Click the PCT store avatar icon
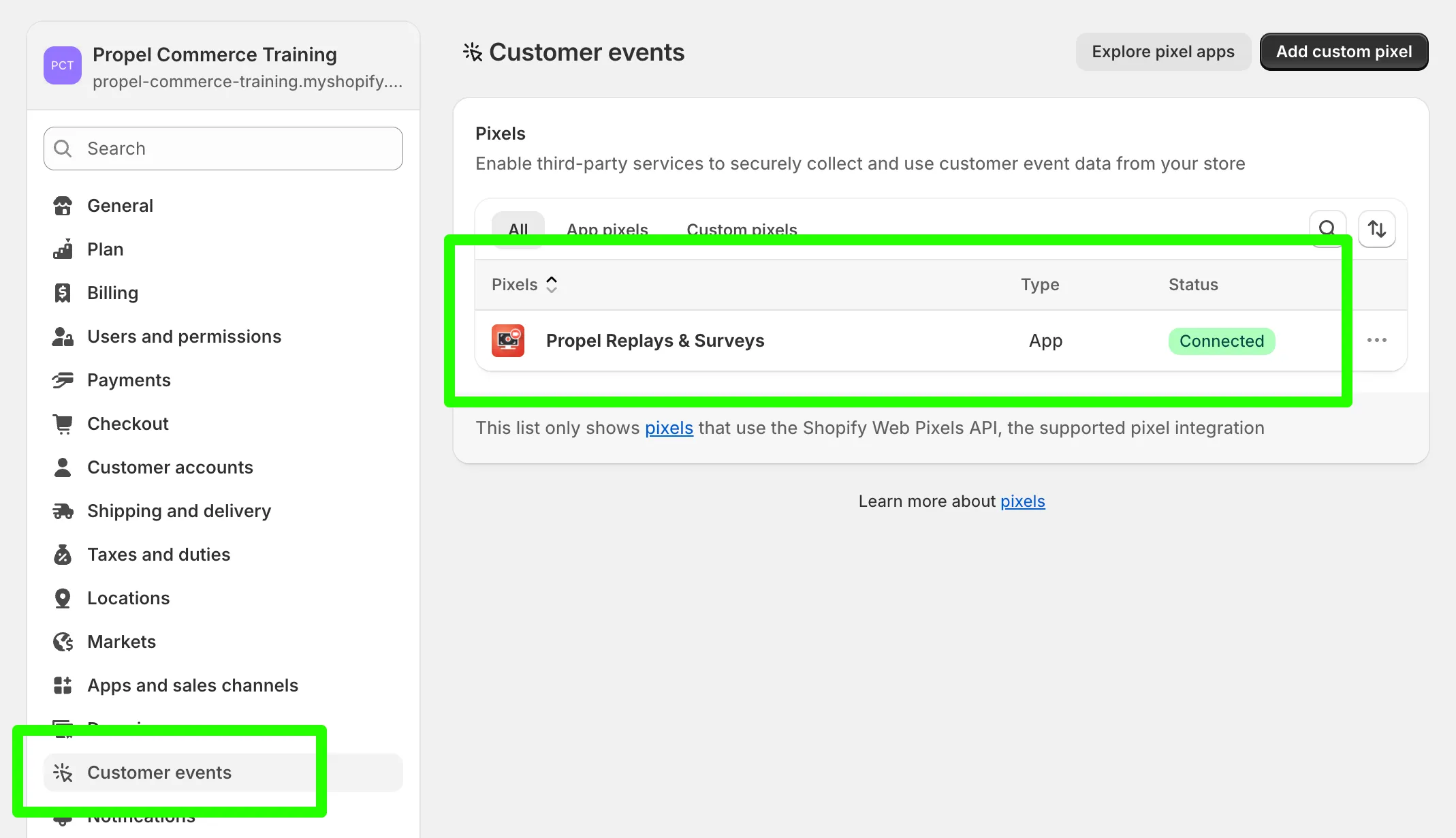The height and width of the screenshot is (838, 1456). tap(63, 65)
